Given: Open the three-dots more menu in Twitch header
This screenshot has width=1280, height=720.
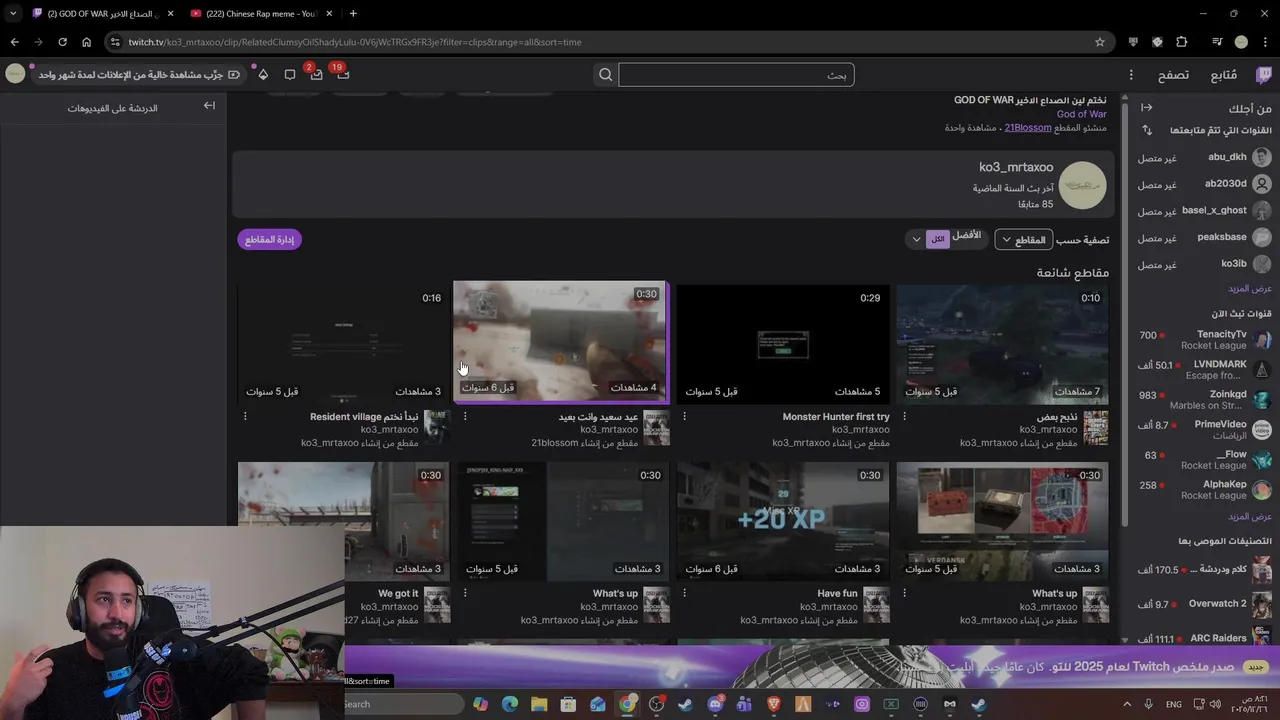Looking at the screenshot, I should (1131, 75).
